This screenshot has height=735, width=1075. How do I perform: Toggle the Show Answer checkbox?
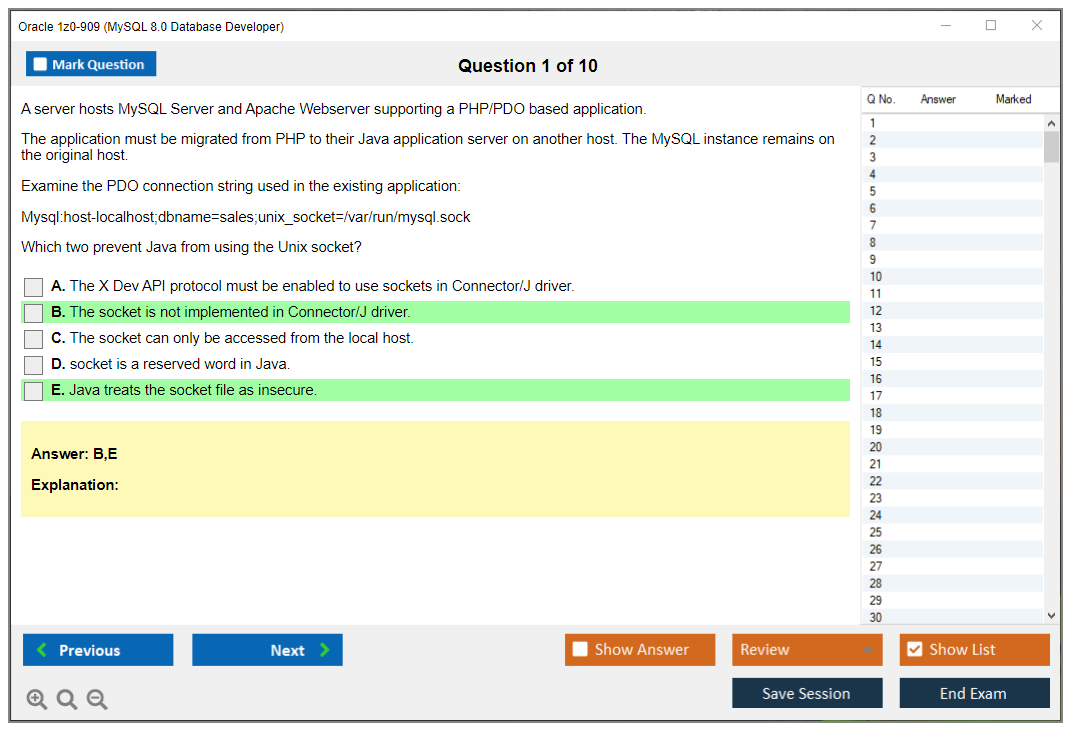[x=580, y=649]
